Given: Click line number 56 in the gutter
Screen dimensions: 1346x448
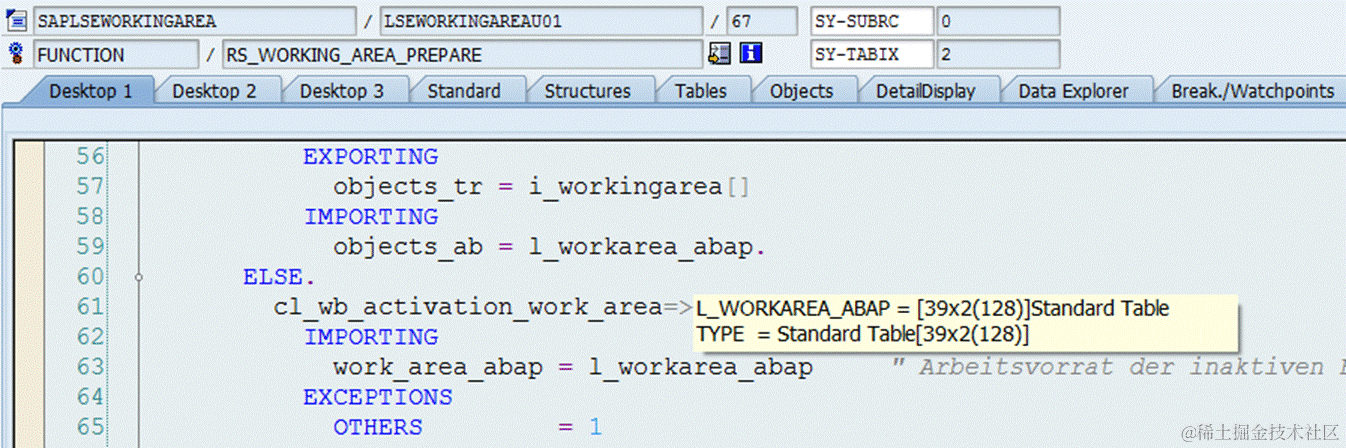Looking at the screenshot, I should pyautogui.click(x=89, y=157).
